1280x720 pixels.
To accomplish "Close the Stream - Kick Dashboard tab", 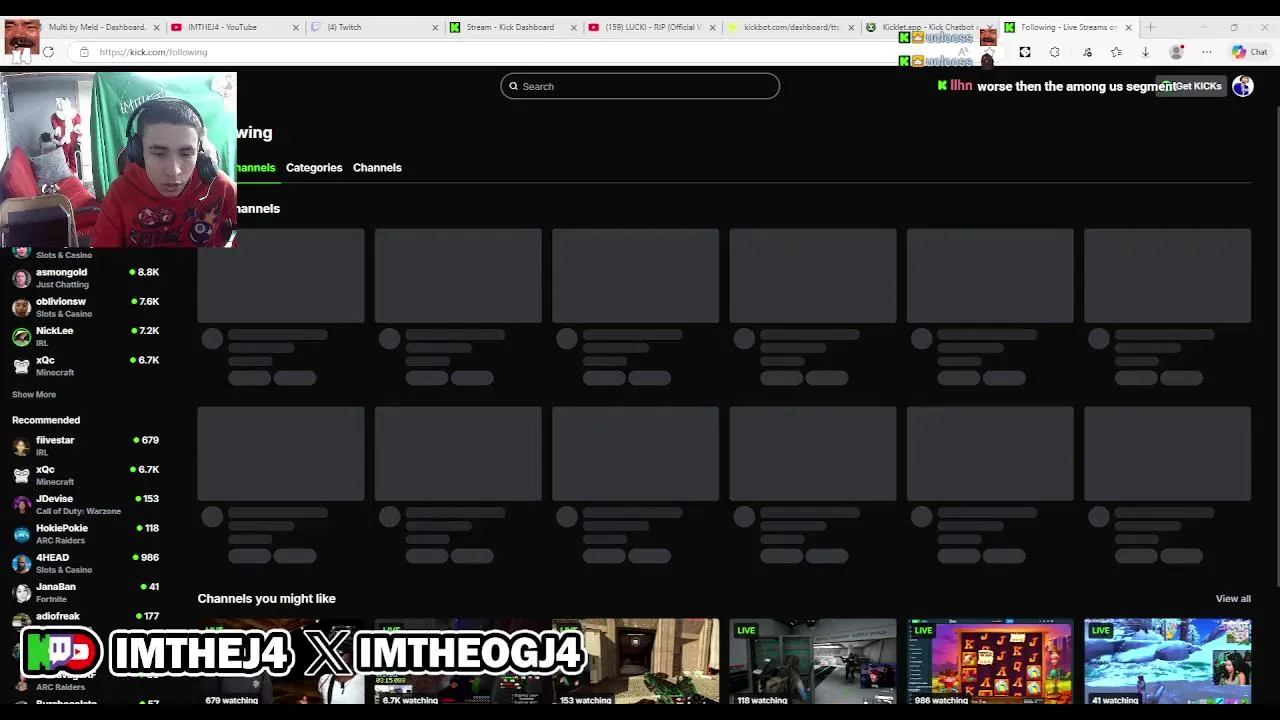I will pyautogui.click(x=574, y=27).
